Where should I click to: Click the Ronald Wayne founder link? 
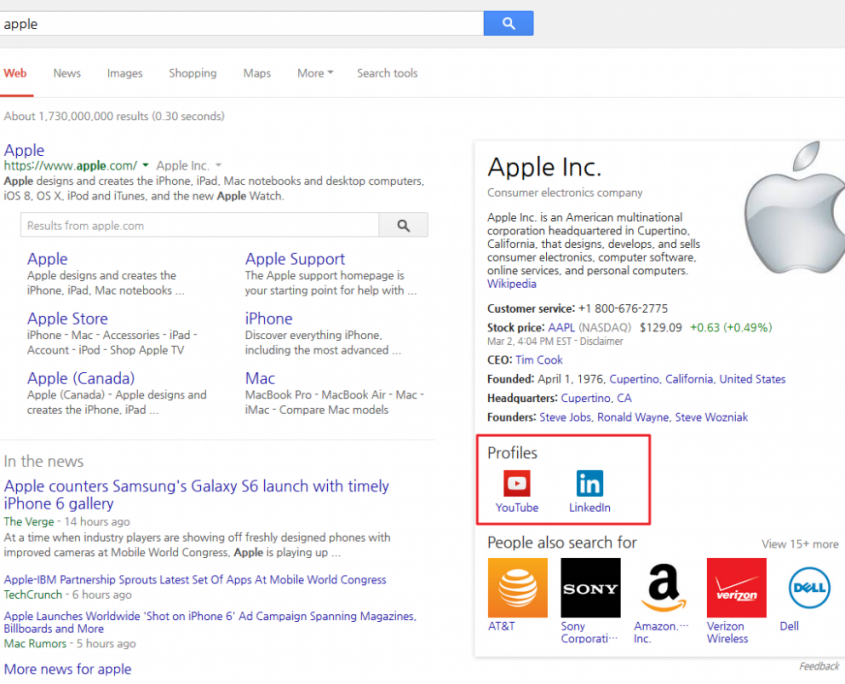point(633,417)
